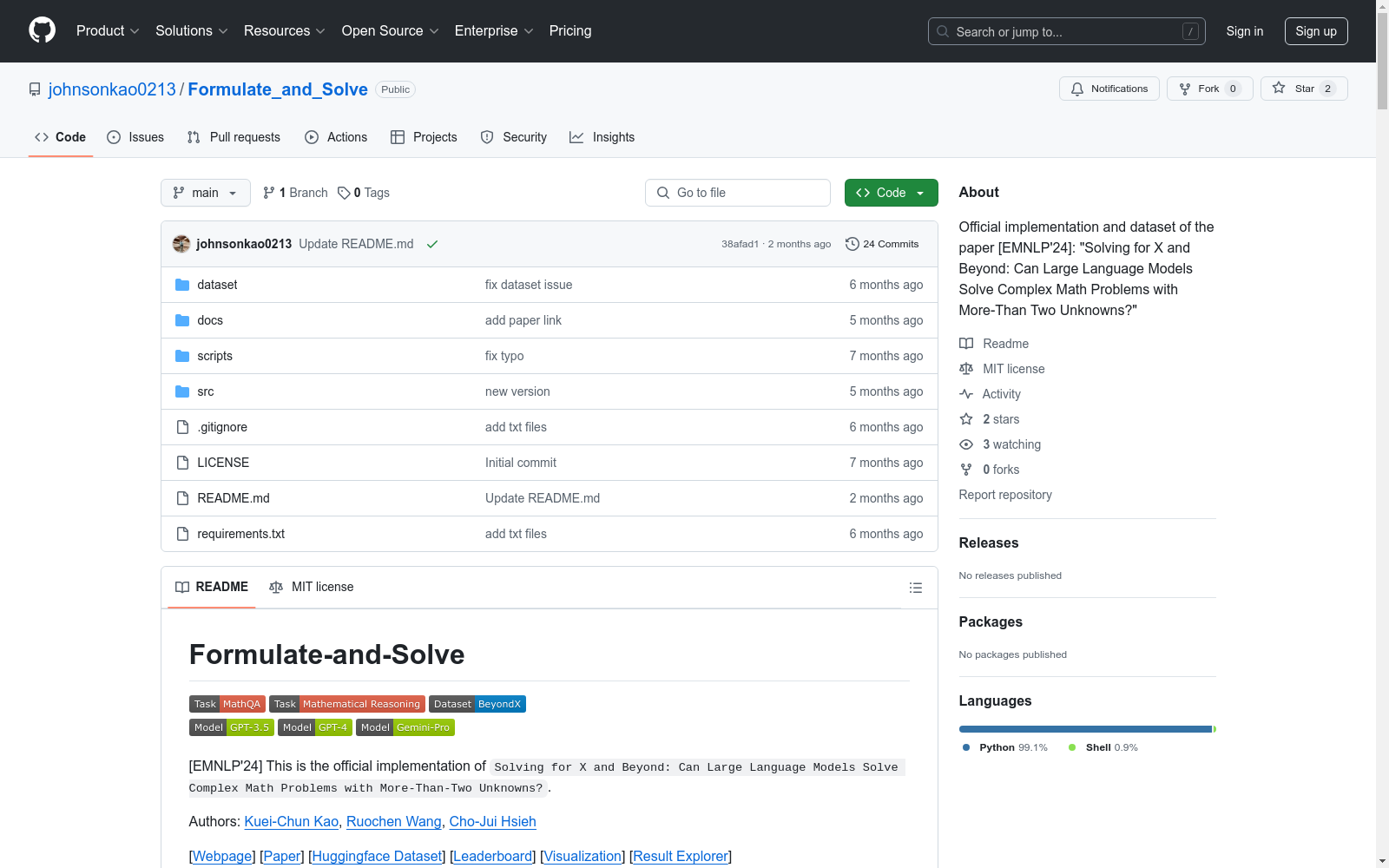
Task: Open the Cho-Jui Hsieh author link
Action: pyautogui.click(x=492, y=821)
